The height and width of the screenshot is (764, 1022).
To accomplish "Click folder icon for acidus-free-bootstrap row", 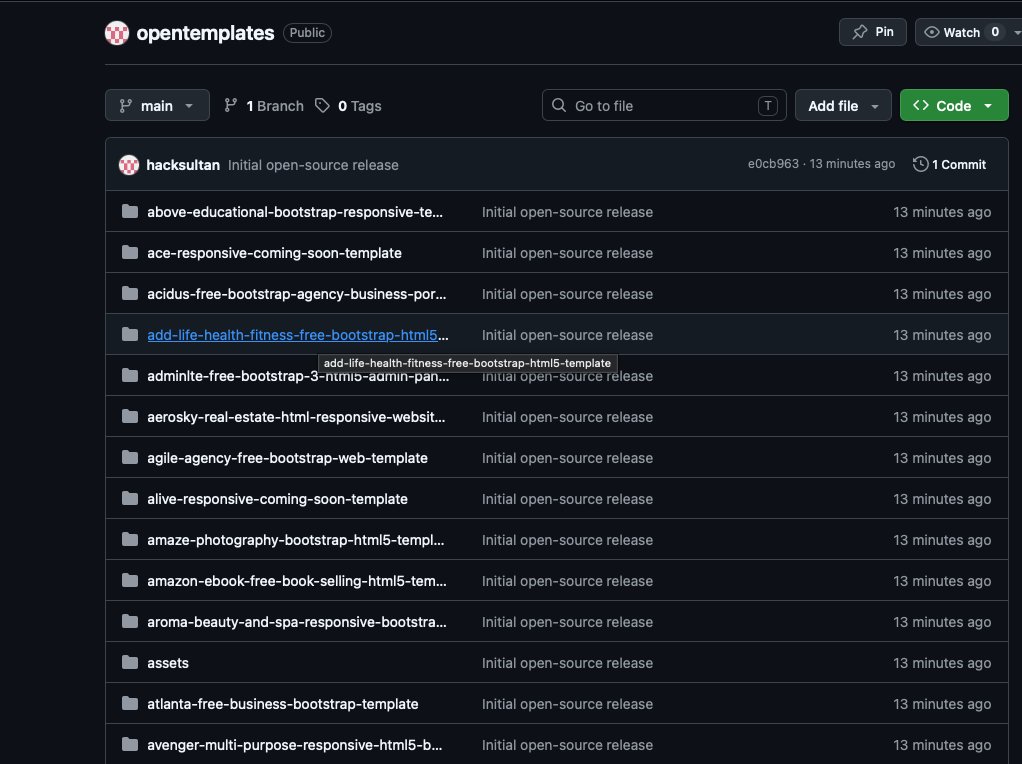I will (x=130, y=294).
